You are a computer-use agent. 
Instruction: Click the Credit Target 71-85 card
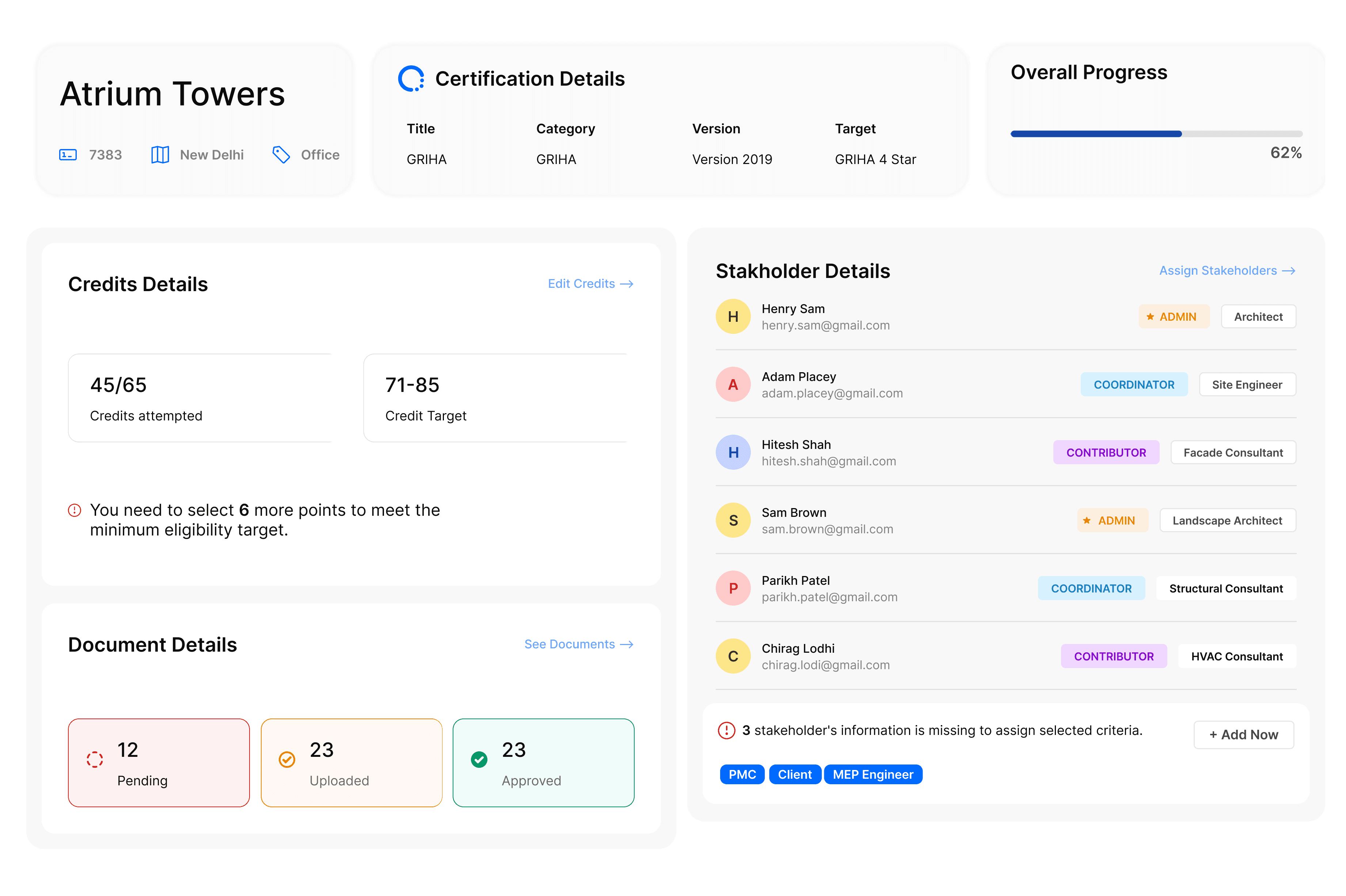495,398
